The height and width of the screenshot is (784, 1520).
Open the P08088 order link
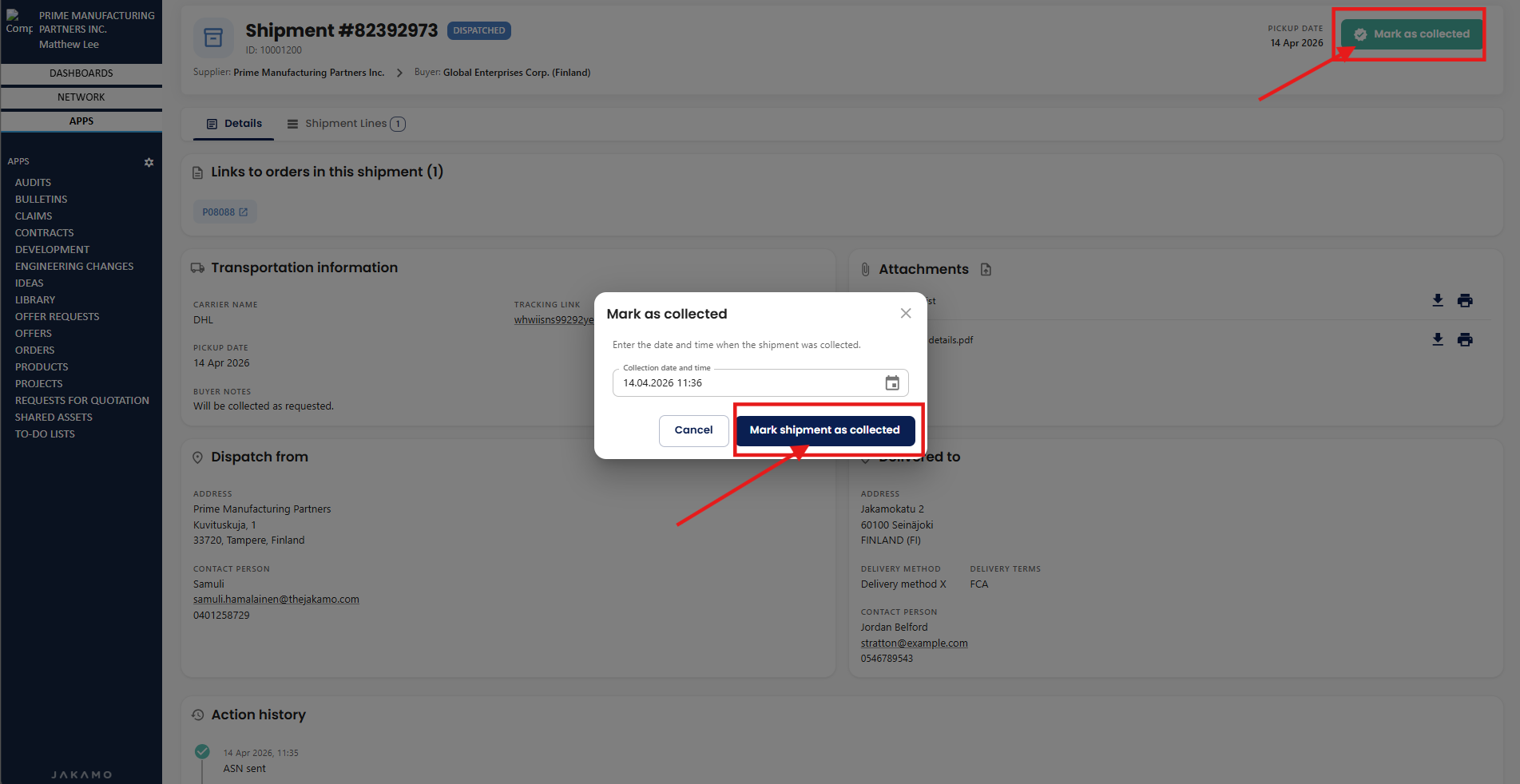224,212
